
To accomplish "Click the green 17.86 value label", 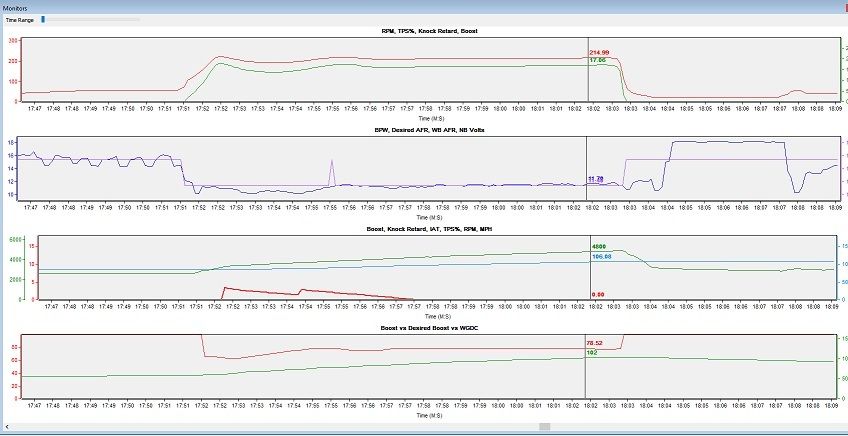I will 597,61.
